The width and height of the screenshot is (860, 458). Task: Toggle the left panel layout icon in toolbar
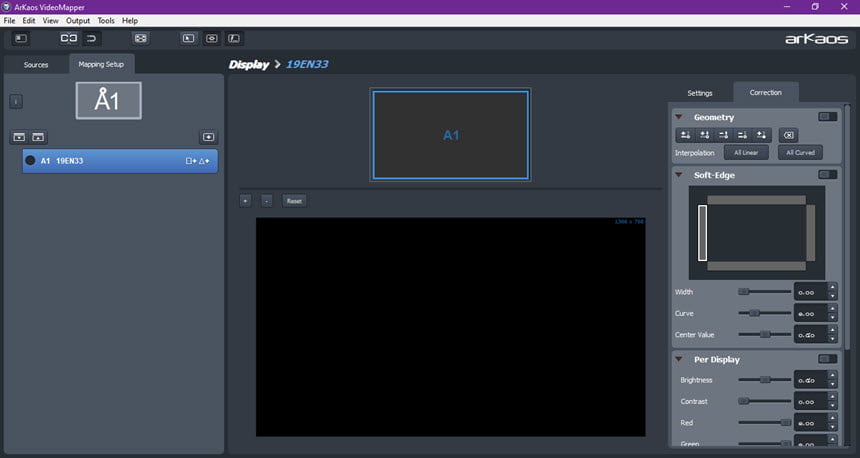pyautogui.click(x=21, y=38)
